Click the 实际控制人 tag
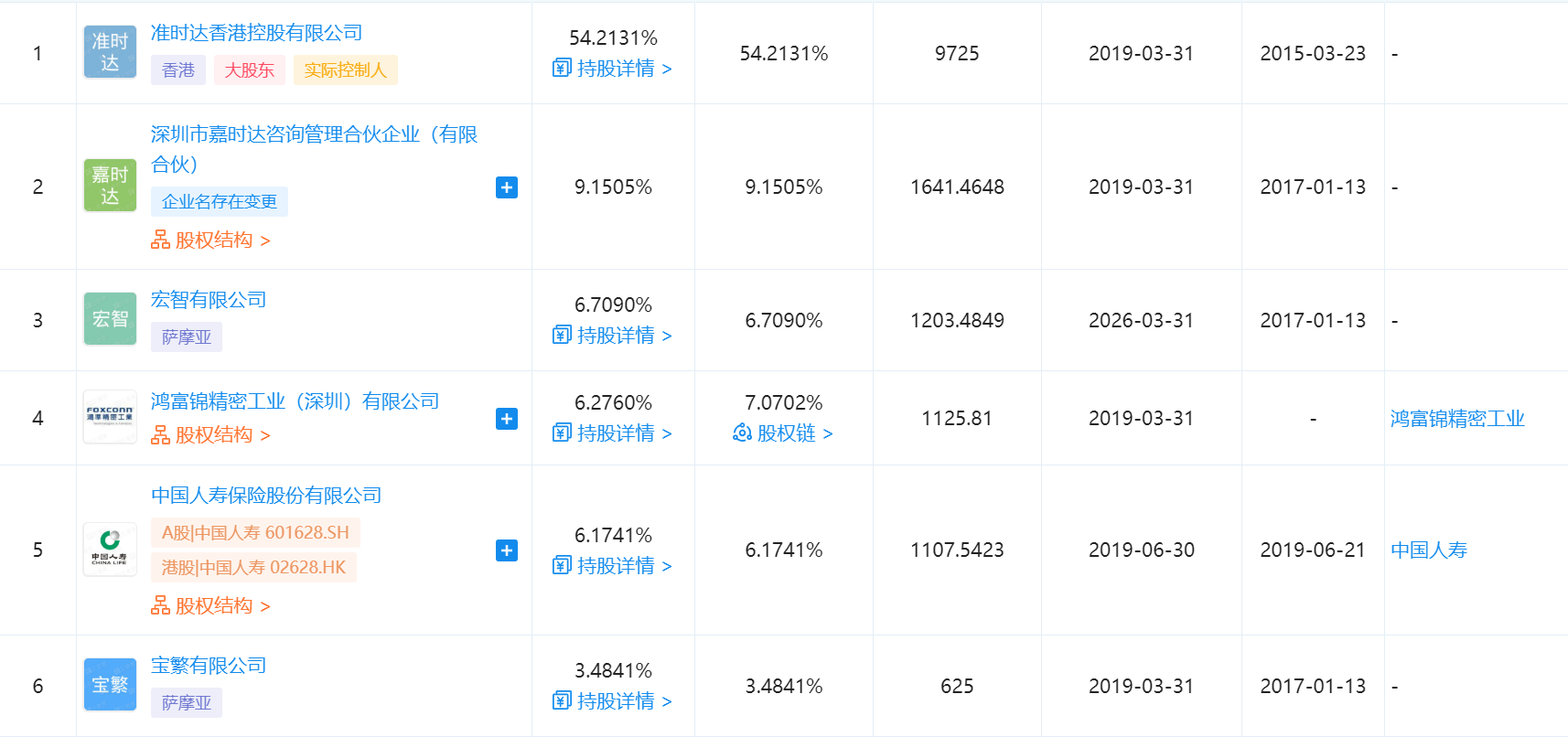Screen dimensions: 1568x737 tap(346, 70)
